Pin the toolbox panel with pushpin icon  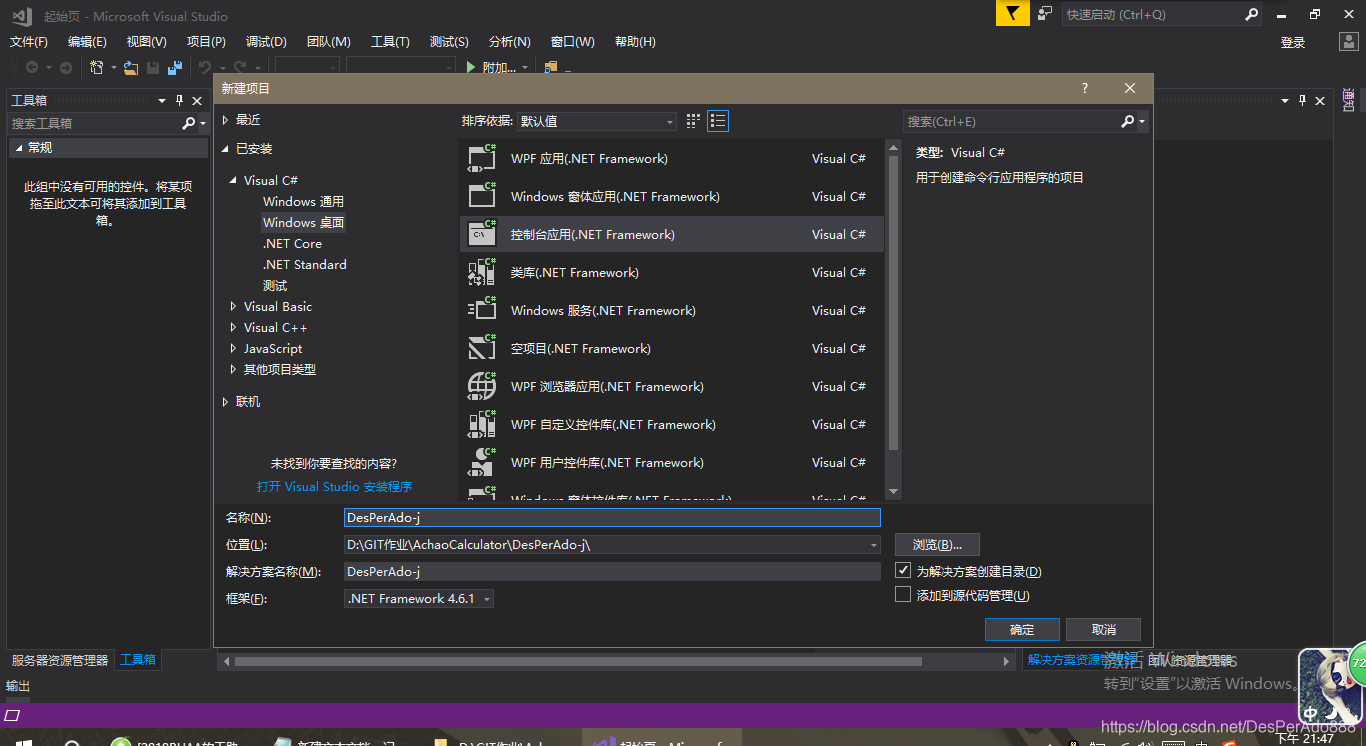tap(180, 100)
